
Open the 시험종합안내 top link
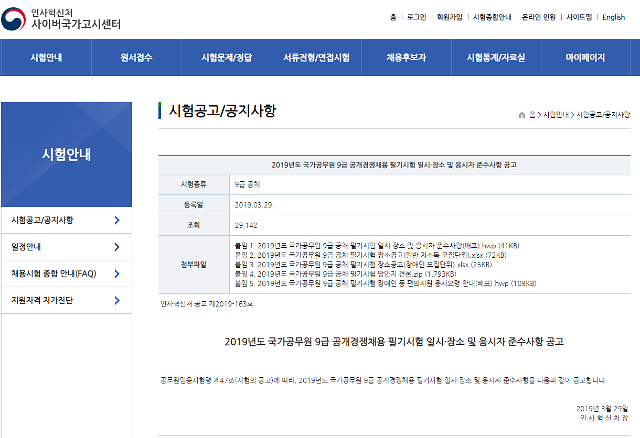[491, 17]
